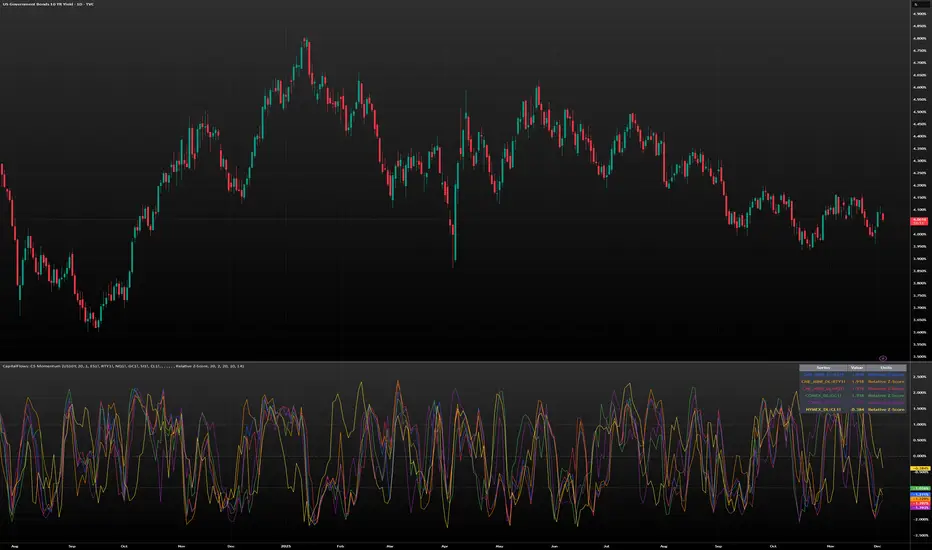932x550 pixels.
Task: Click the 4.000% tick on price scale
Action: click(920, 234)
